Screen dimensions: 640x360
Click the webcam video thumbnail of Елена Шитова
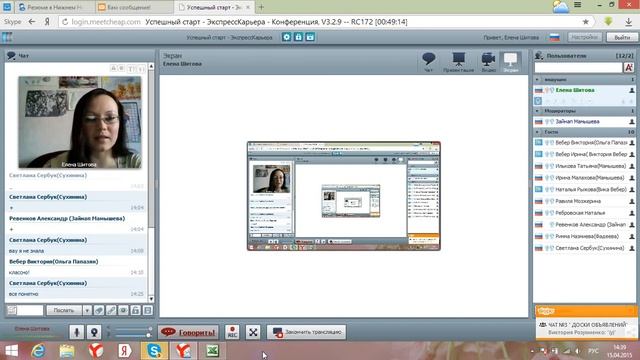pyautogui.click(x=80, y=122)
